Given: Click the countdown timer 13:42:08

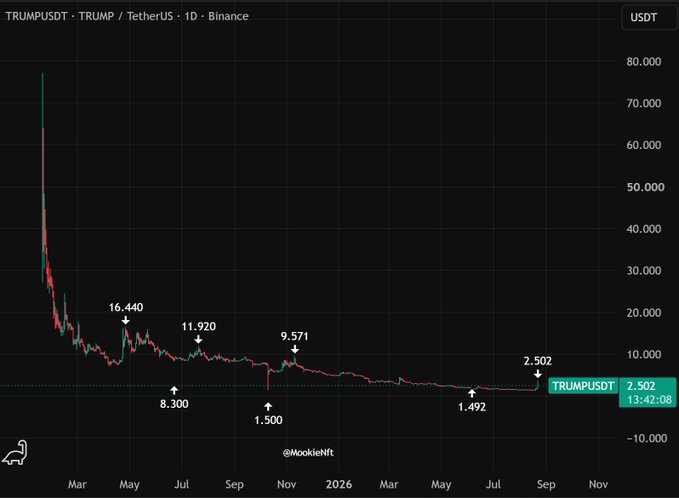Looking at the screenshot, I should pyautogui.click(x=649, y=399).
